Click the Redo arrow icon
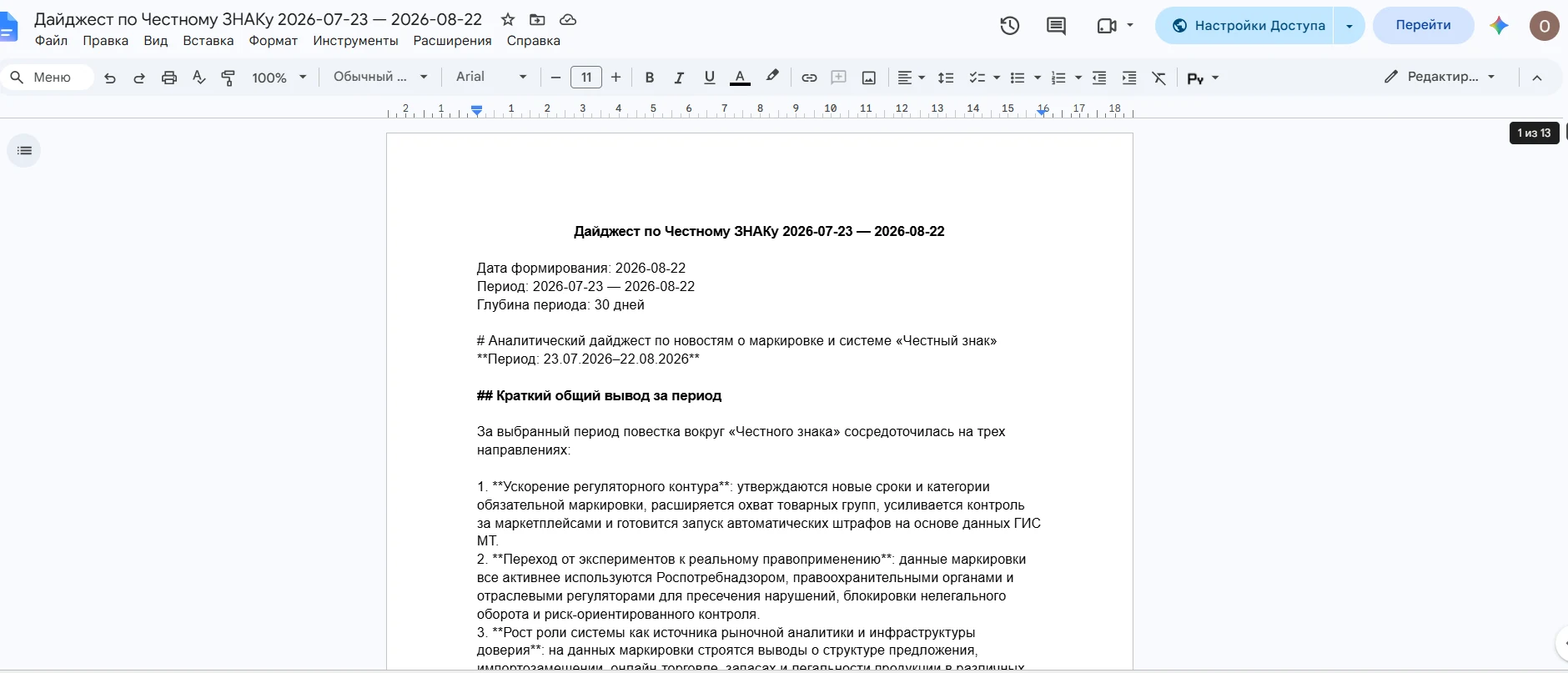Image resolution: width=1568 pixels, height=673 pixels. click(139, 78)
